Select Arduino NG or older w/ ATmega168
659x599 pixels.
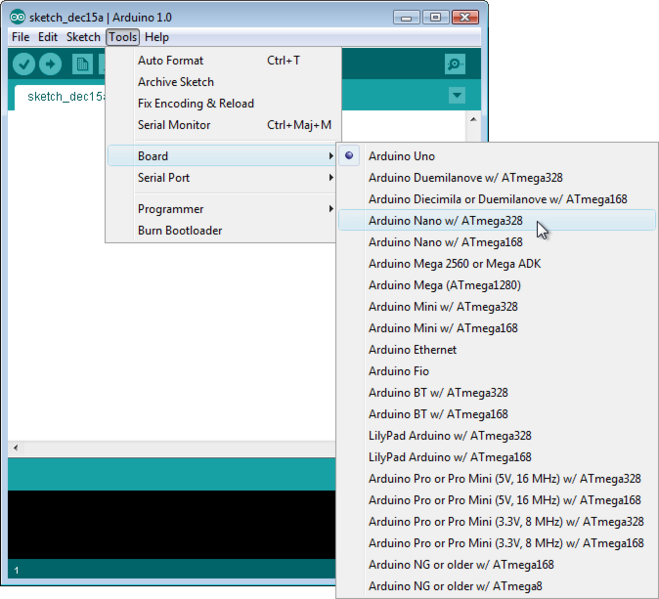[497, 565]
